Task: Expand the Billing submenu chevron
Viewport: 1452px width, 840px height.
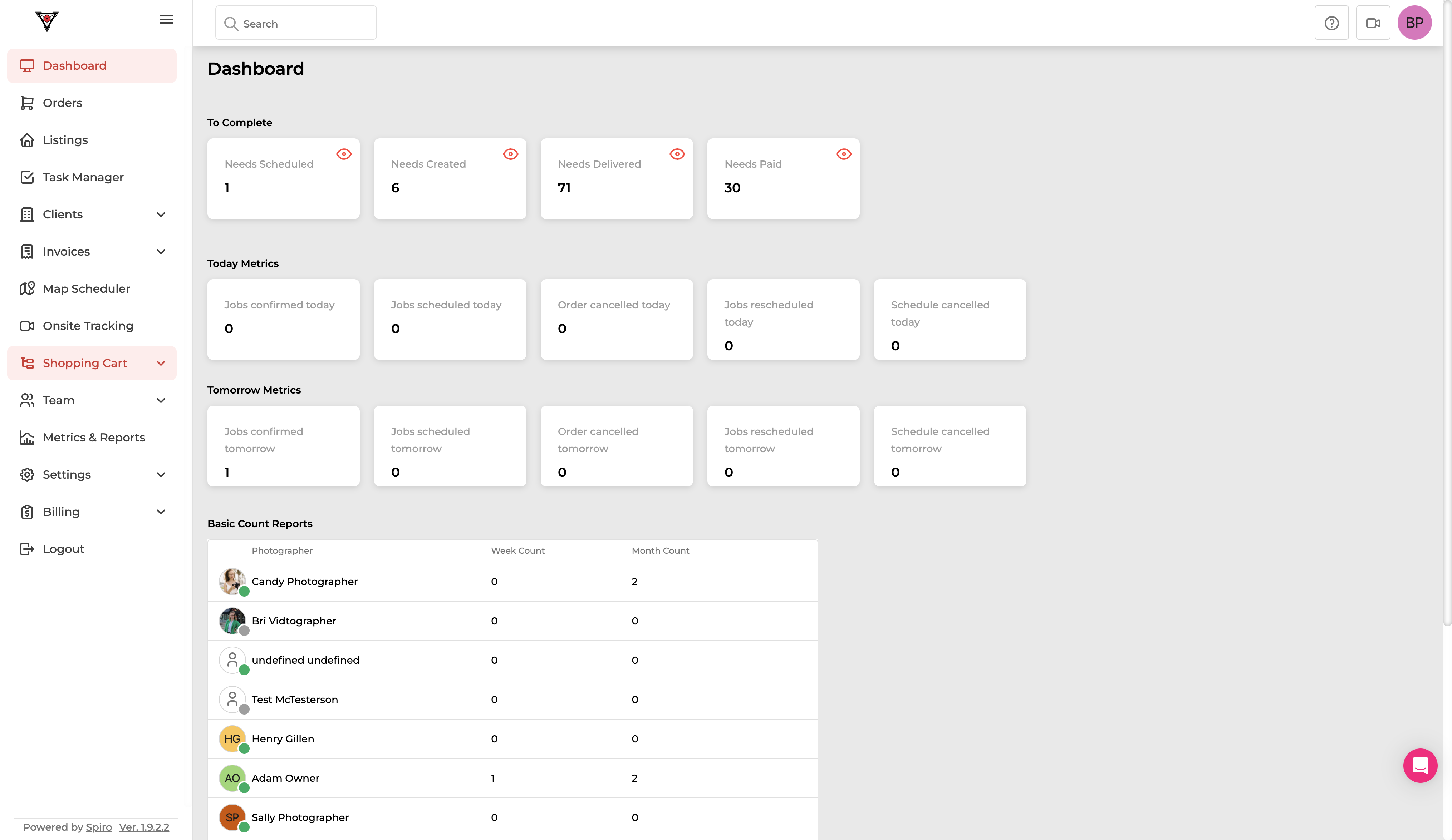Action: click(x=161, y=512)
